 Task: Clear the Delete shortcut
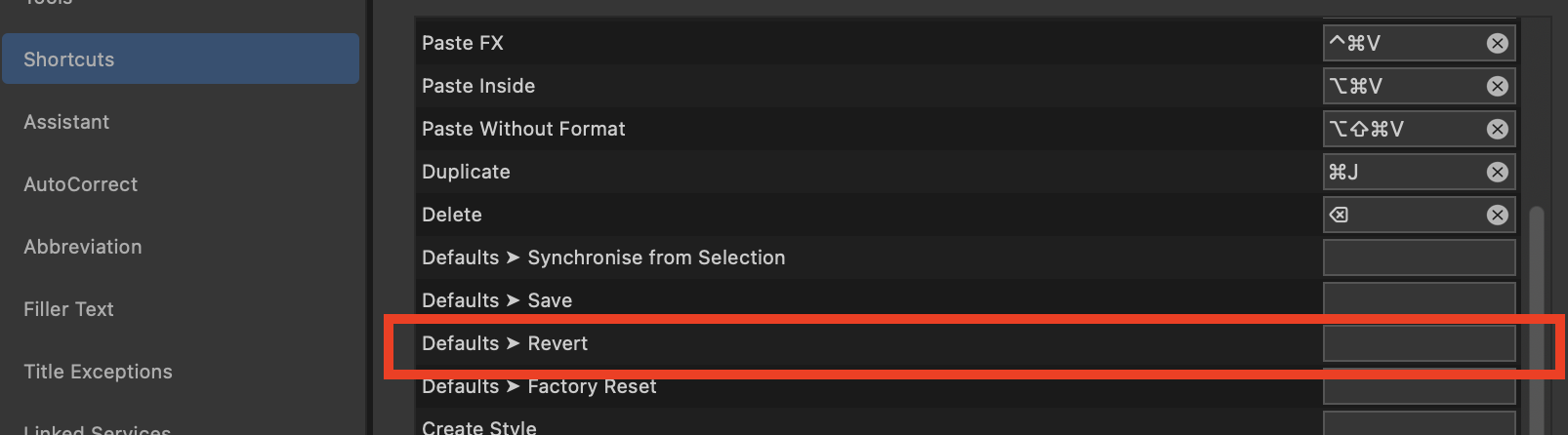(1497, 215)
